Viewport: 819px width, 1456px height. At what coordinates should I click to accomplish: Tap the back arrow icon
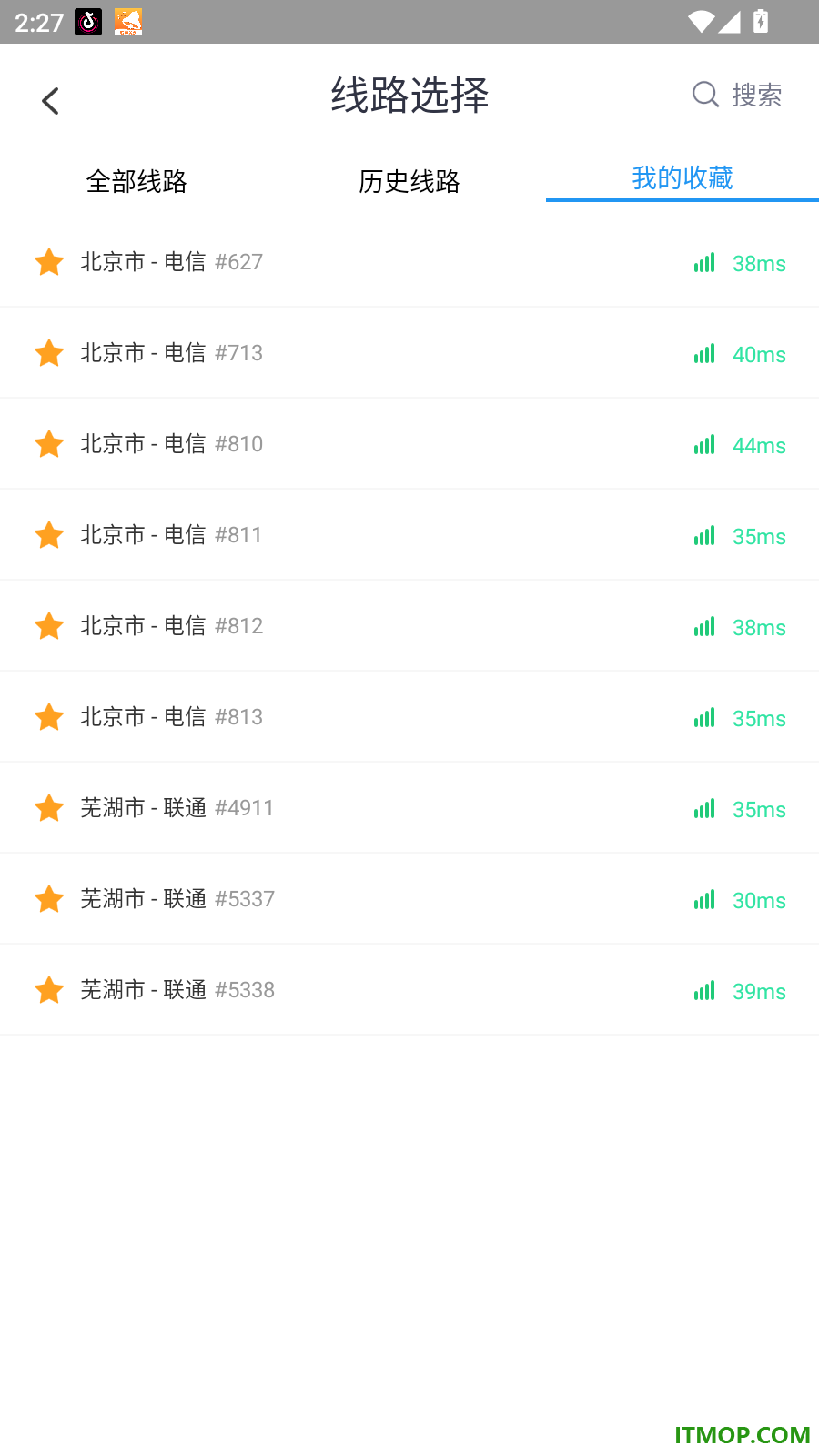[50, 101]
